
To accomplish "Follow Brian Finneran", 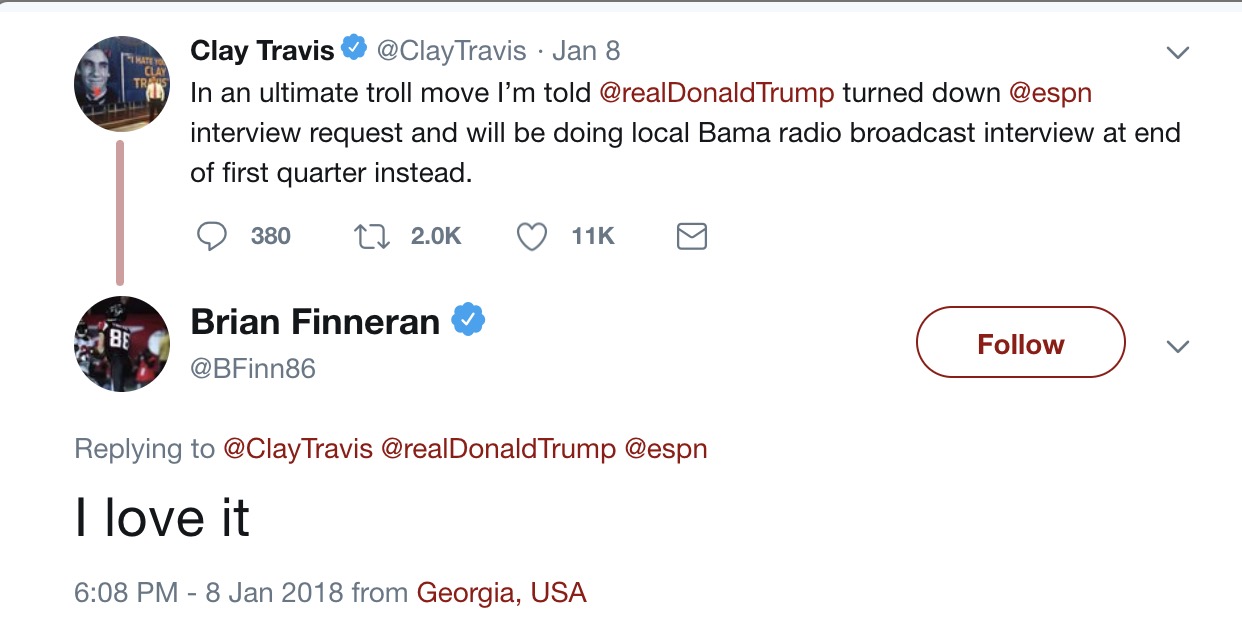I will point(1021,343).
